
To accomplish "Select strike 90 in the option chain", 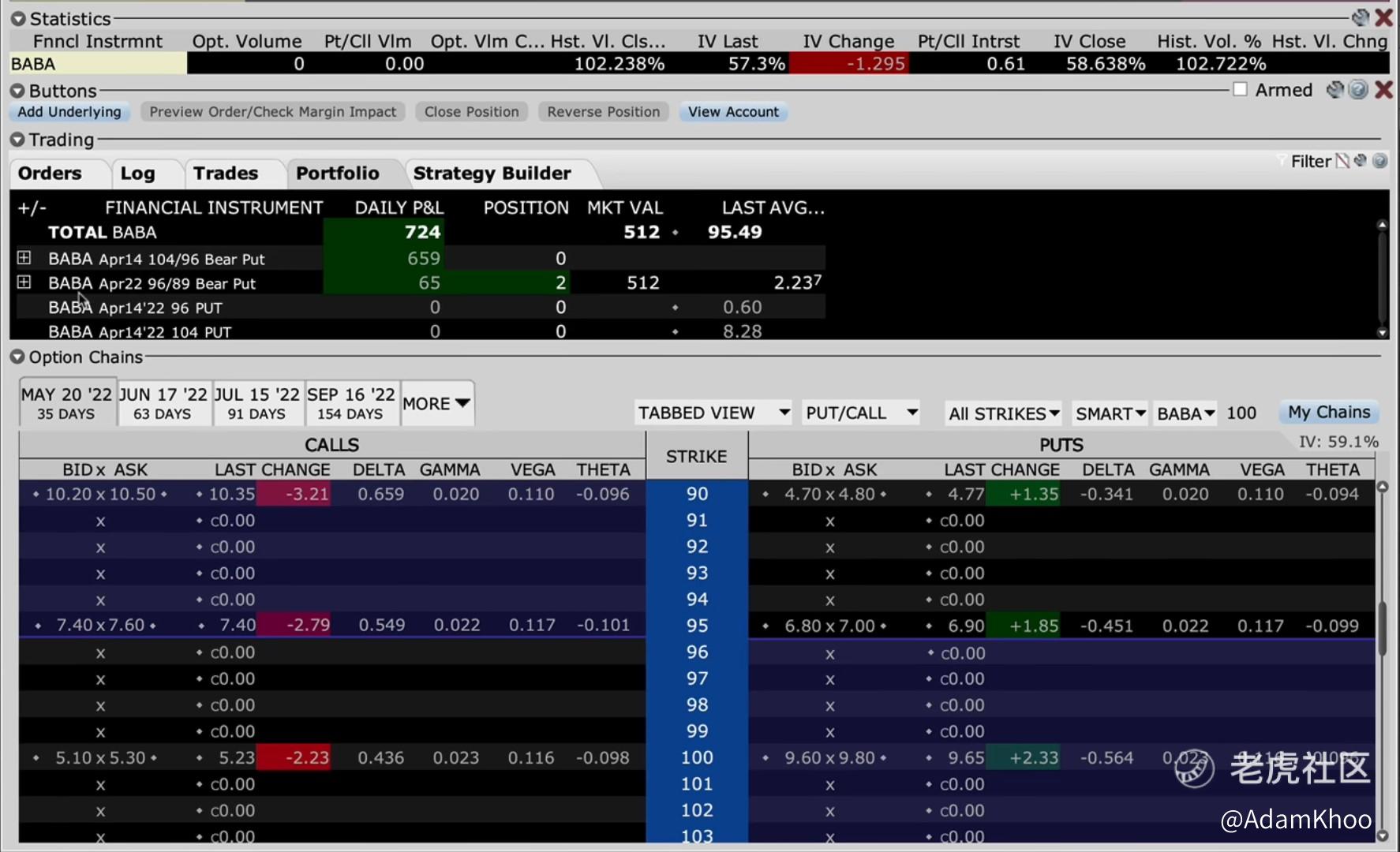I will (697, 494).
